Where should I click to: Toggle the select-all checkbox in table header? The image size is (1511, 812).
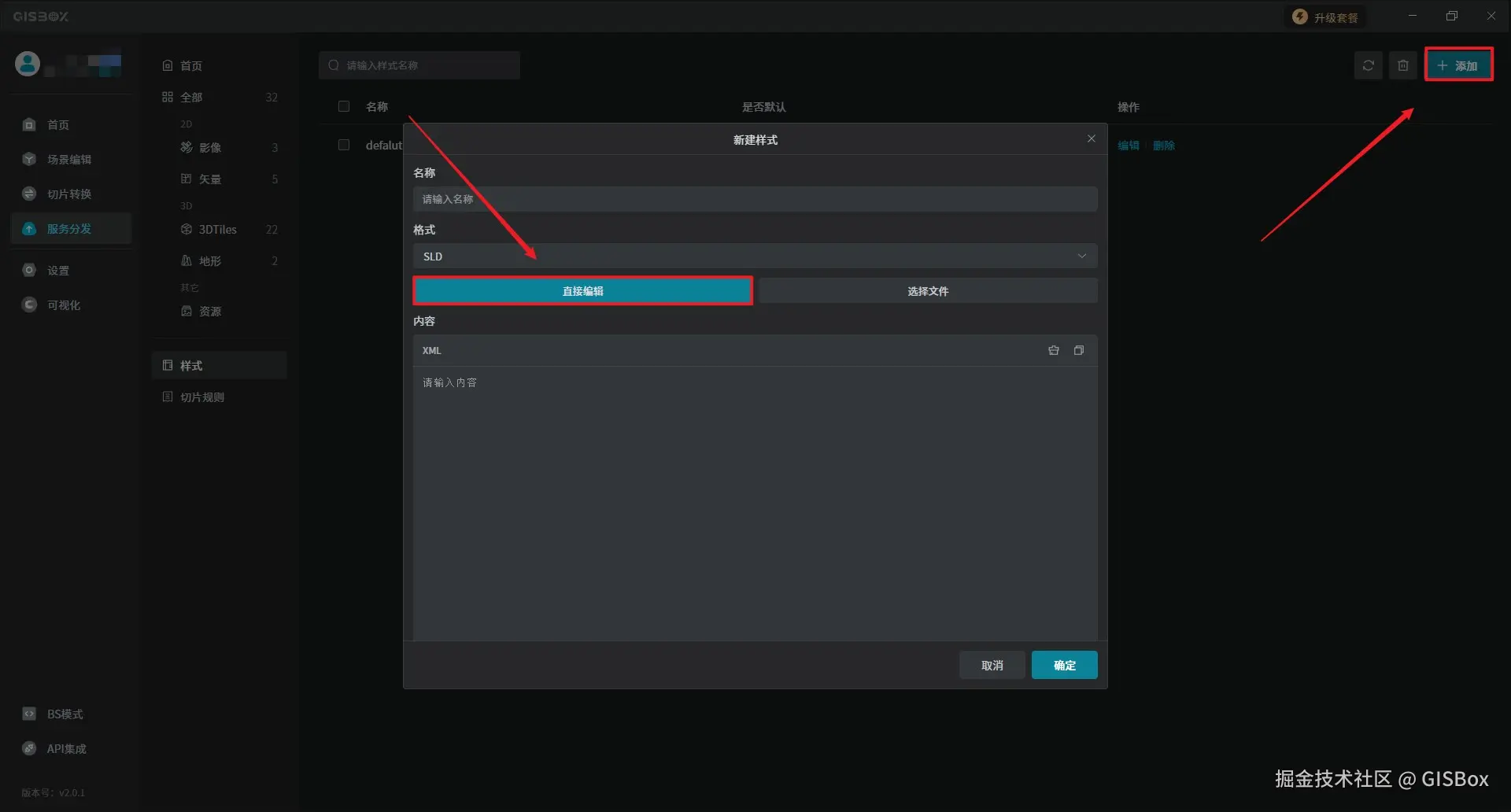click(x=344, y=106)
